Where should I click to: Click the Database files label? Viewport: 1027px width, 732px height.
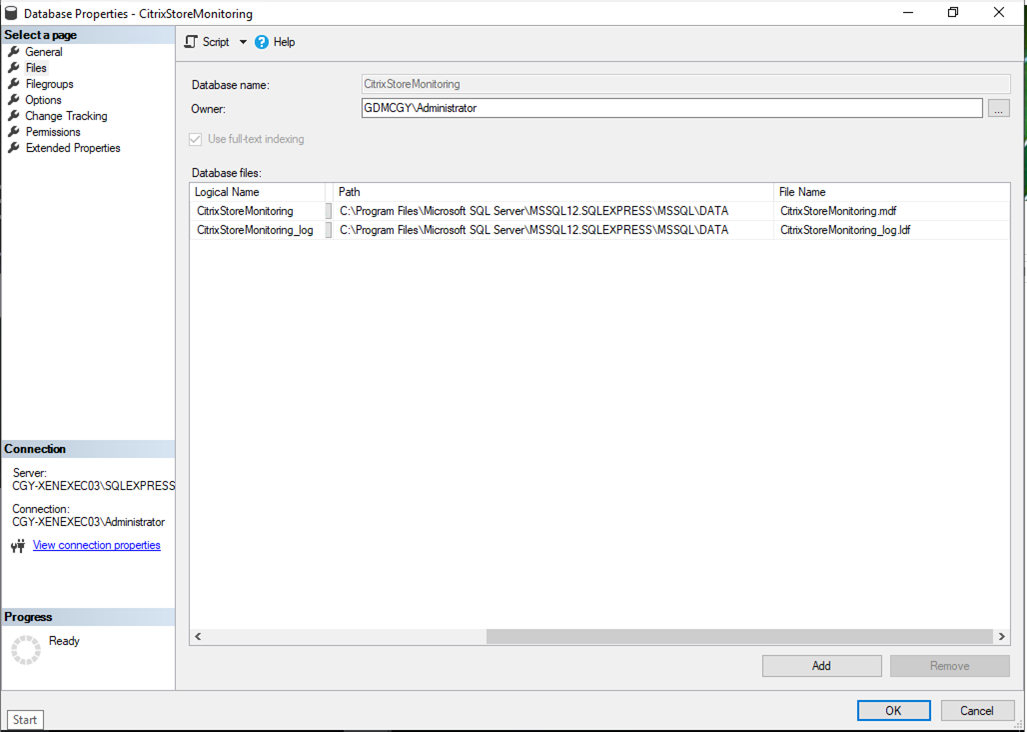(226, 173)
